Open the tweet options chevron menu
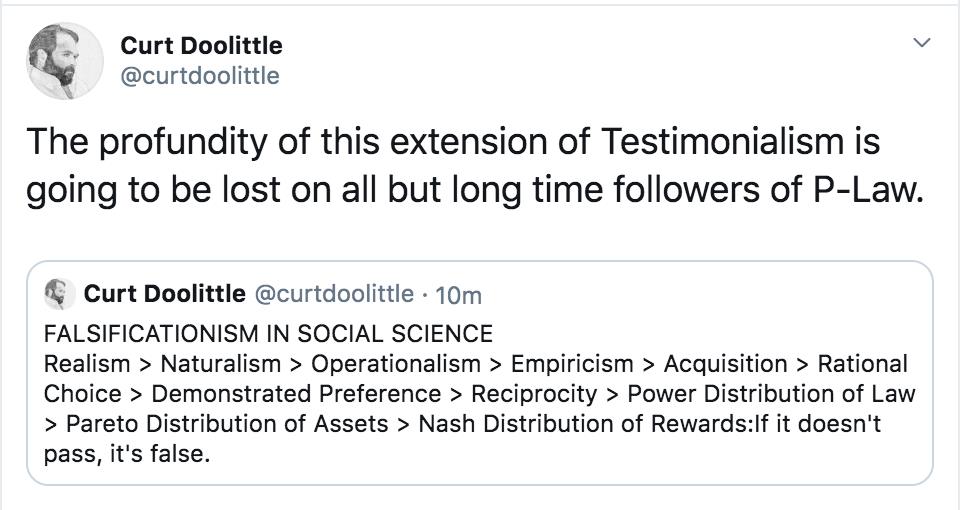 tap(922, 43)
